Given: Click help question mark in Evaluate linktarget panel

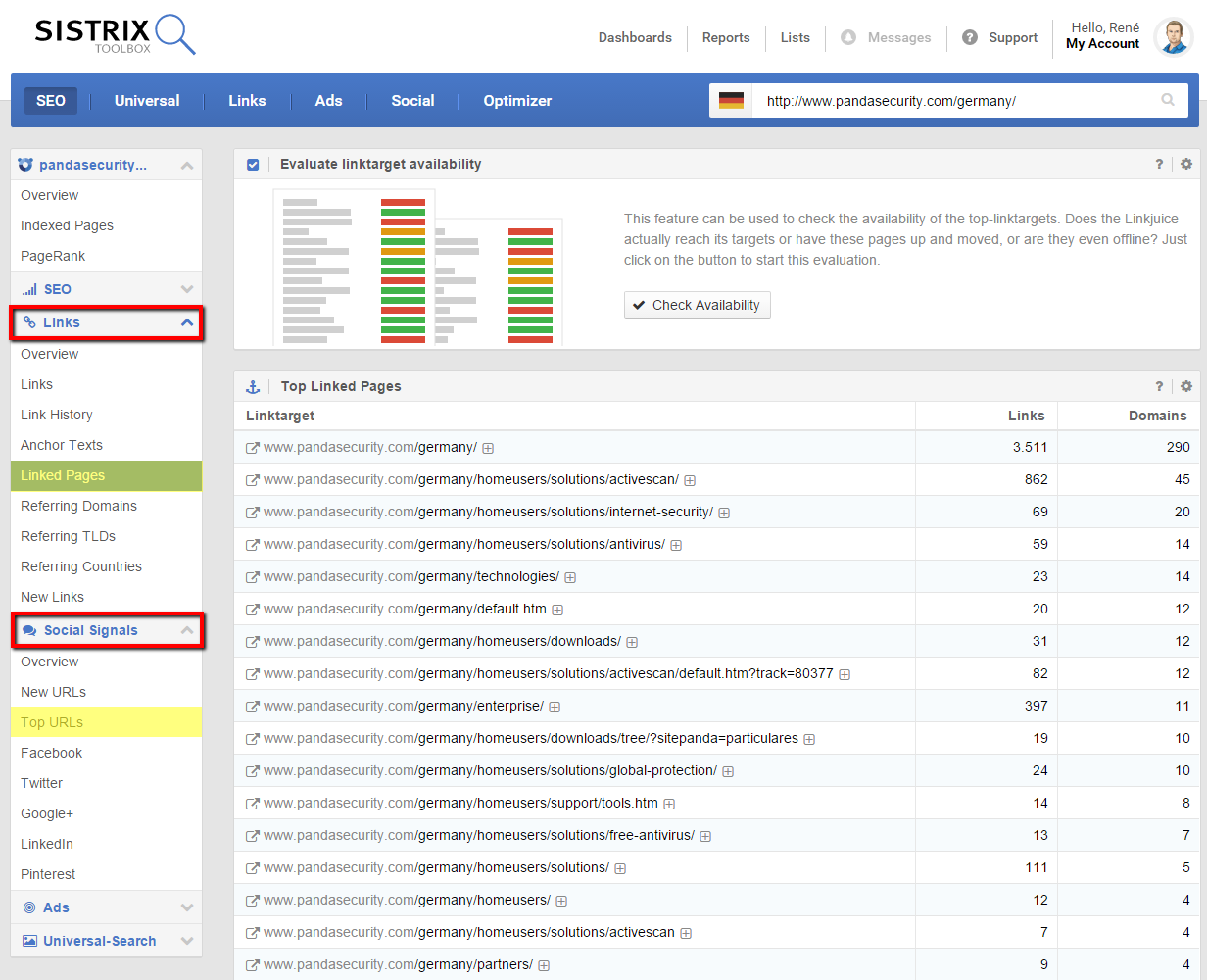Looking at the screenshot, I should pos(1159,164).
